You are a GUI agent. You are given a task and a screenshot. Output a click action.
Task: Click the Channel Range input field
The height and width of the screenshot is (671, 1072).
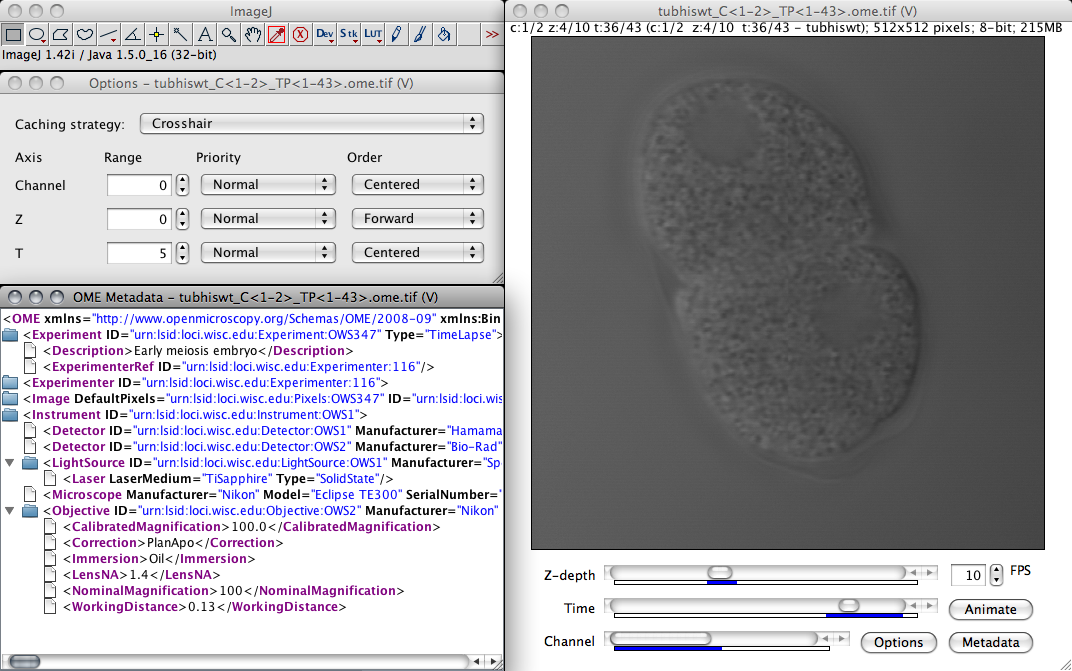pyautogui.click(x=139, y=185)
